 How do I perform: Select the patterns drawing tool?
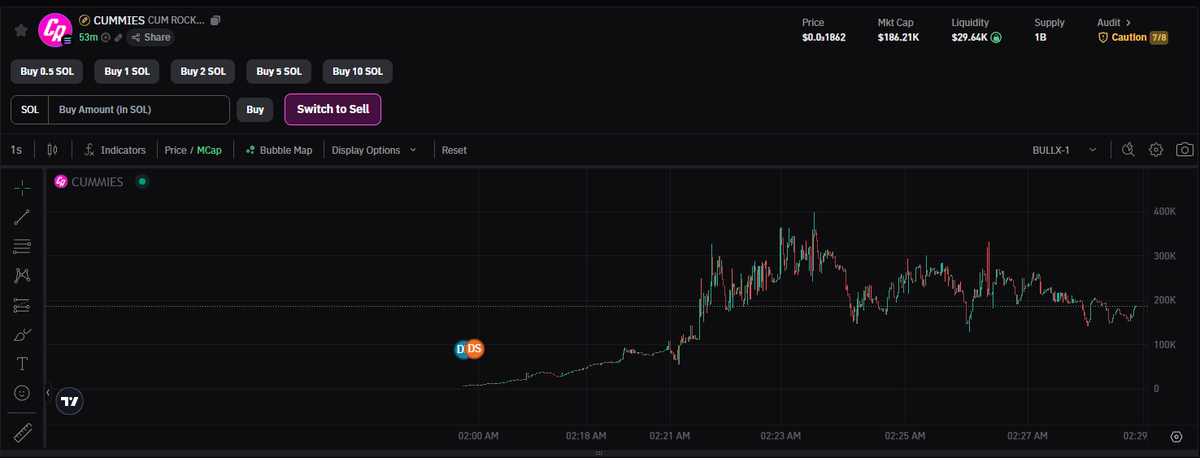tap(22, 275)
